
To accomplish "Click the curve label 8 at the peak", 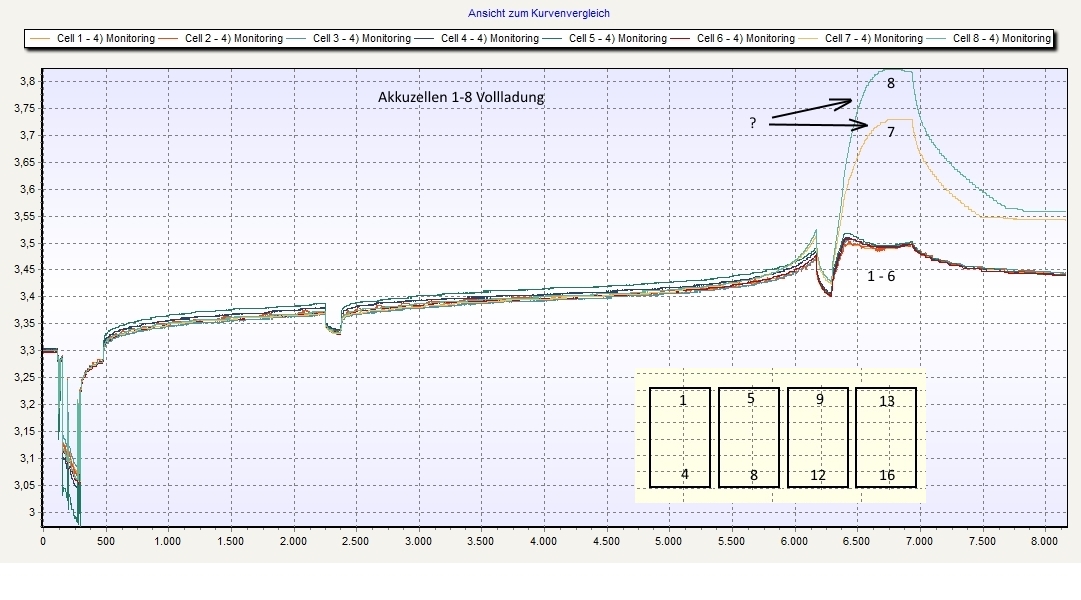I will [890, 85].
